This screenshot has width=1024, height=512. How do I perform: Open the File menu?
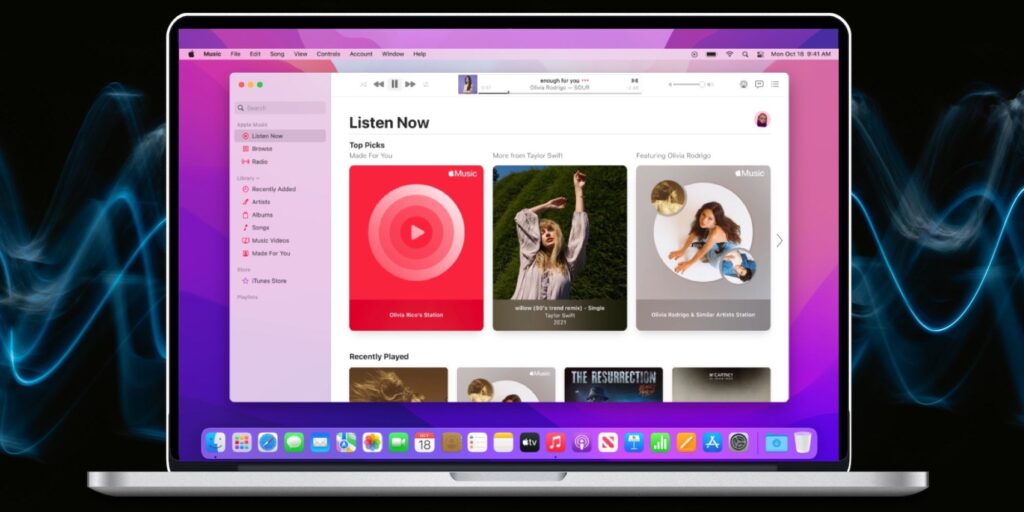click(x=235, y=54)
